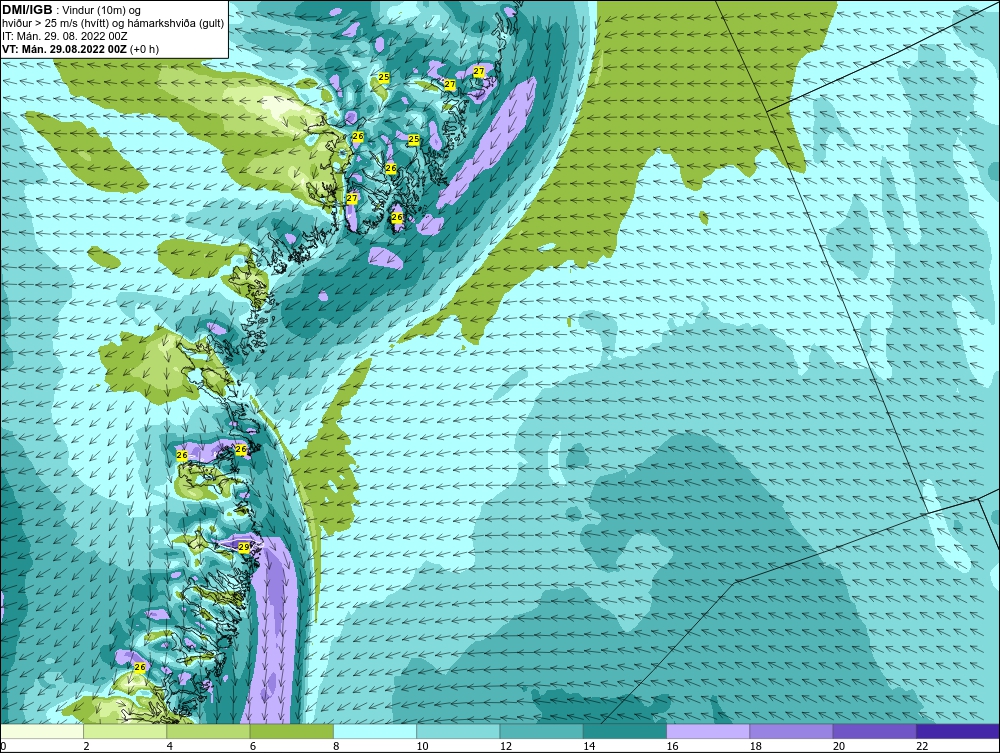The image size is (1000, 753).
Task: Click the yellow gust label '29'
Action: 244,547
